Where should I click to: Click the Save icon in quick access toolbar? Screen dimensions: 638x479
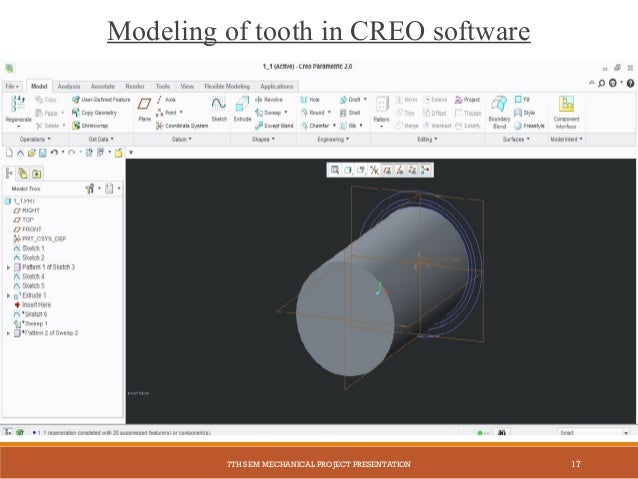click(43, 153)
